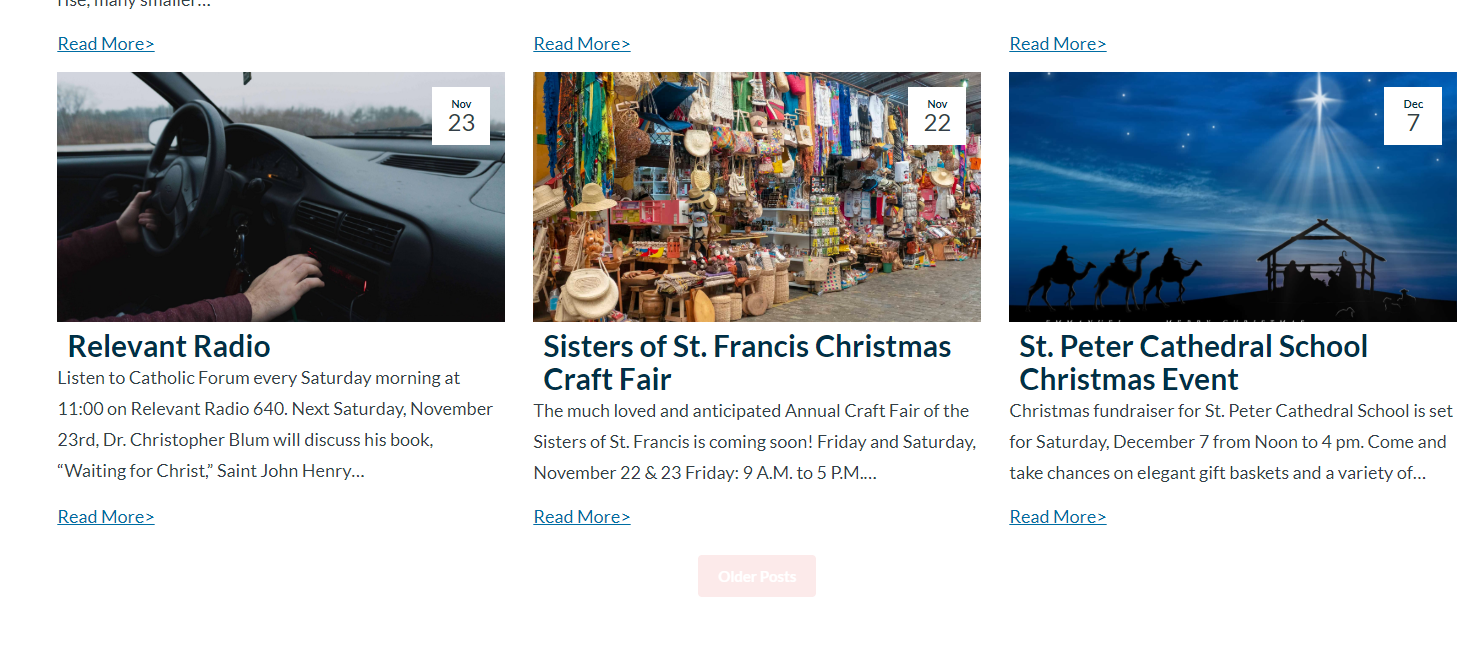1476x649 pixels.
Task: Click the Nov 22 date badge
Action: tap(937, 116)
